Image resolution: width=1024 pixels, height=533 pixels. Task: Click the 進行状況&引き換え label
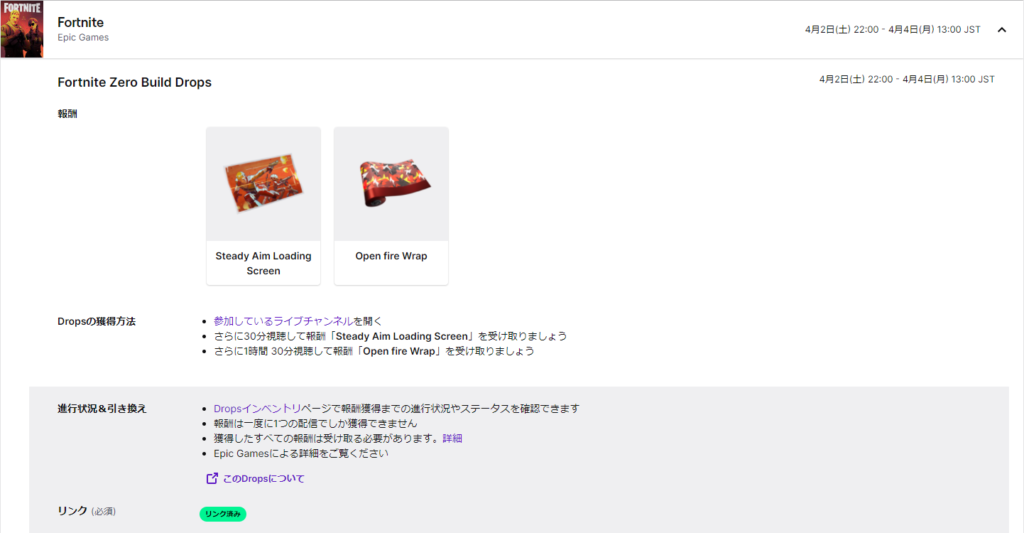(102, 409)
